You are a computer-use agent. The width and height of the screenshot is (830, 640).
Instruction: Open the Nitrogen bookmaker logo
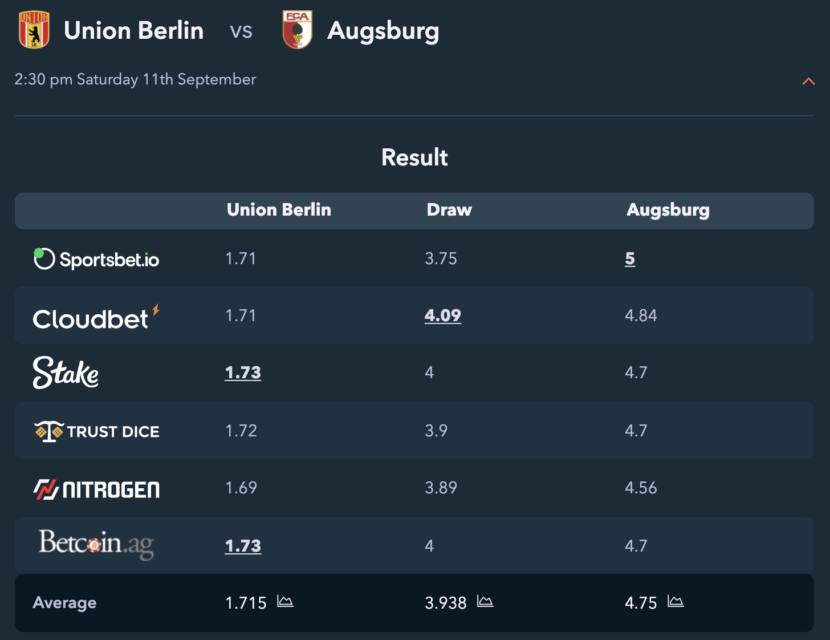96,490
